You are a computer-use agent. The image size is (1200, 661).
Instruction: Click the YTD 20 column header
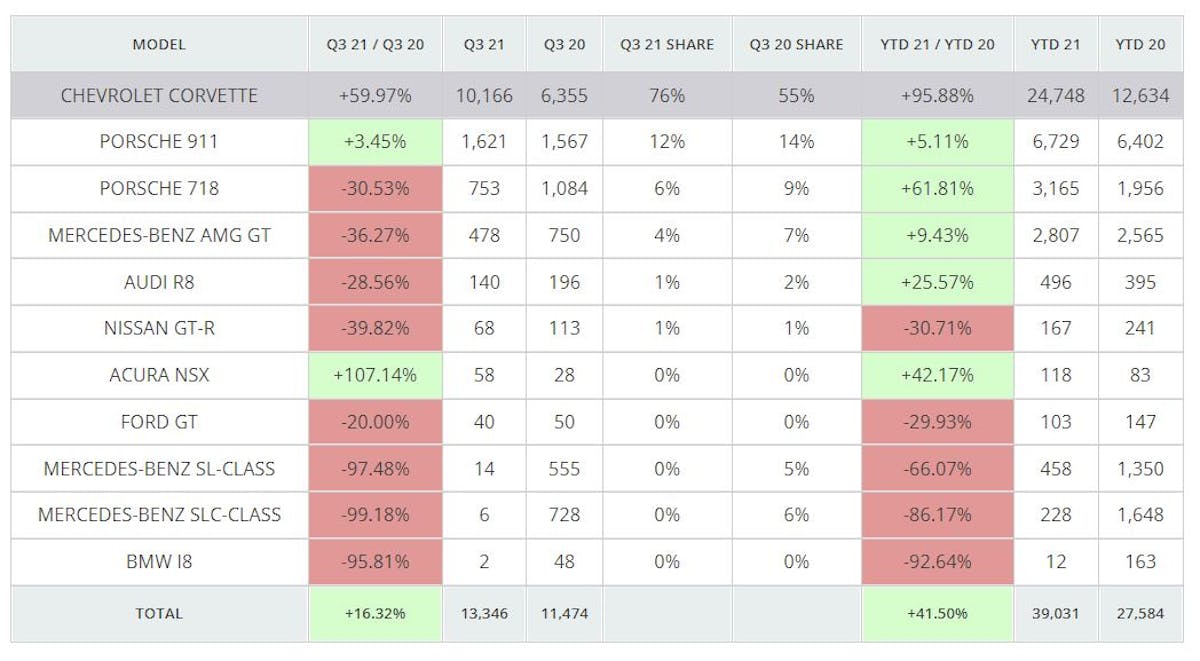click(x=1140, y=44)
